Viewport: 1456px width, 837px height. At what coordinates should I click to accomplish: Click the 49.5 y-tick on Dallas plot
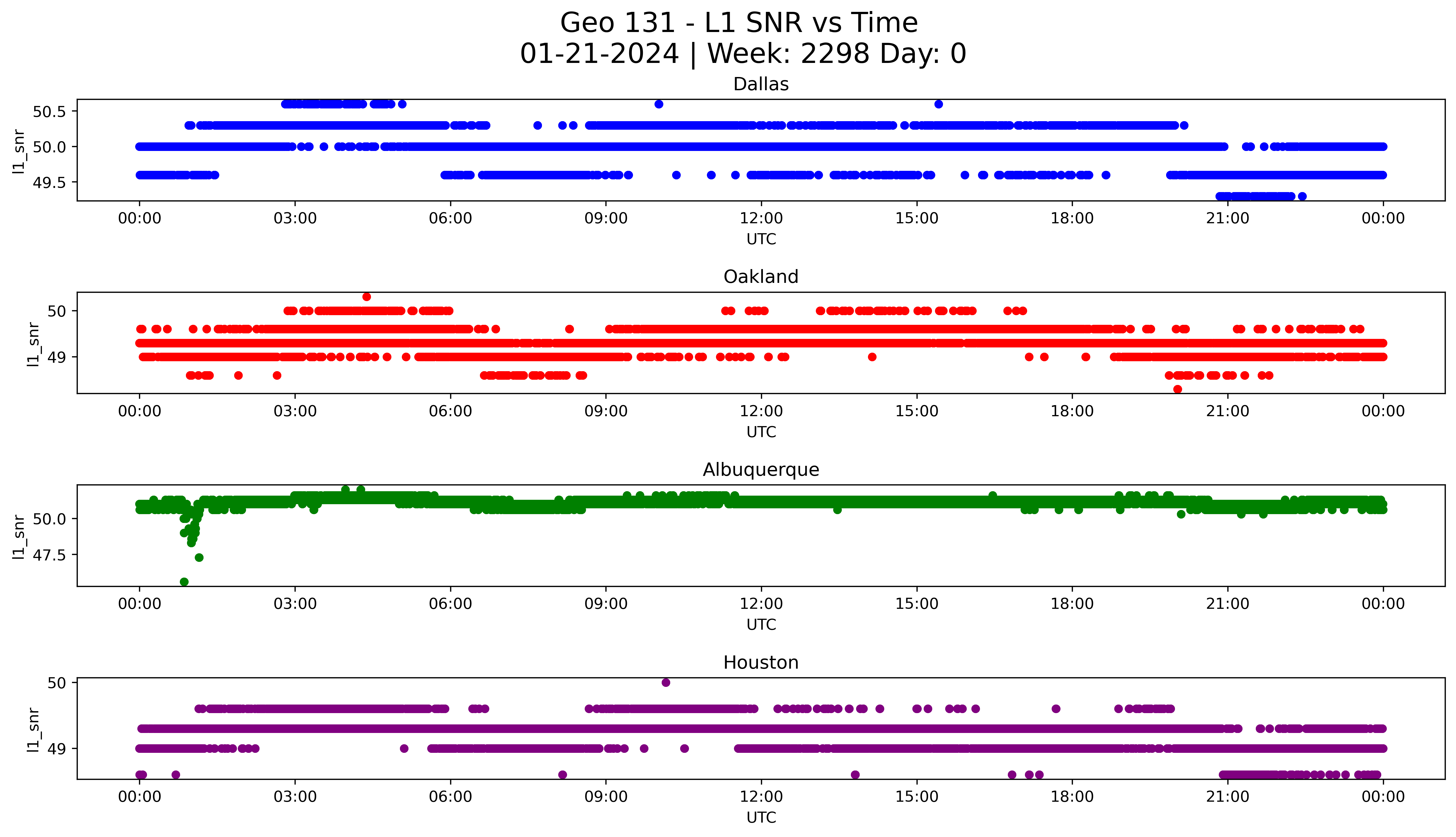[49, 183]
